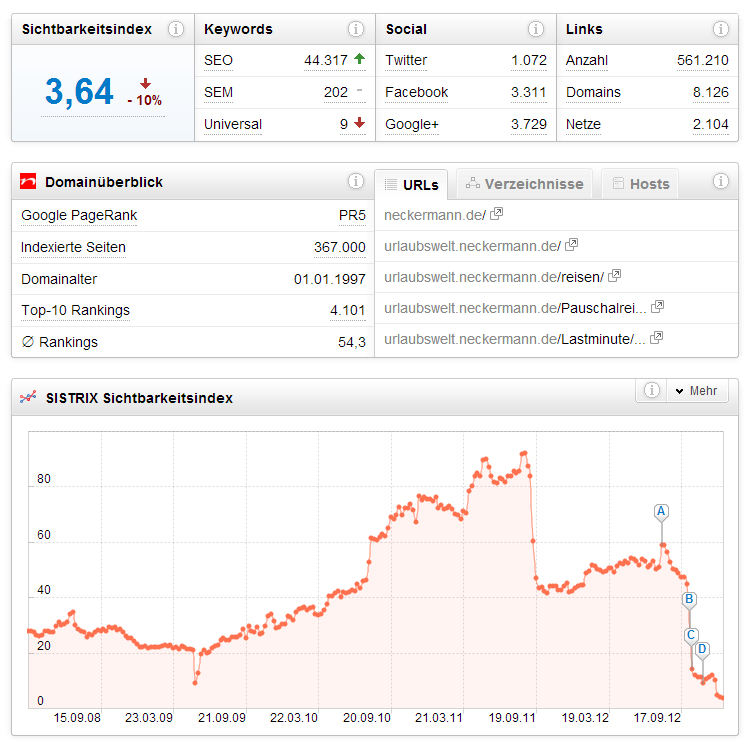Click info icon in chart header
The image size is (751, 744).
click(652, 390)
